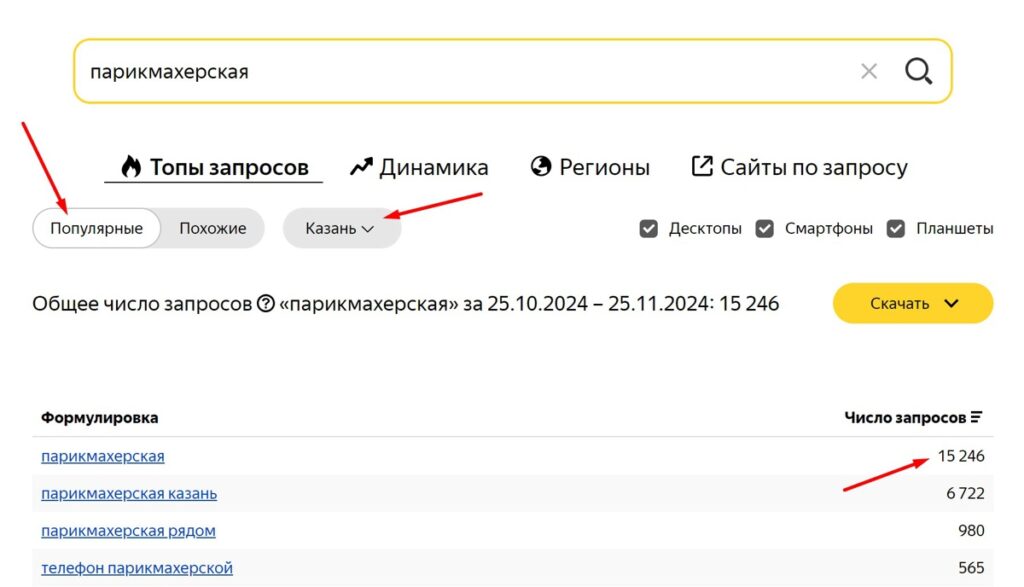The image size is (1024, 587).
Task: Click the question mark help icon
Action: click(x=265, y=304)
